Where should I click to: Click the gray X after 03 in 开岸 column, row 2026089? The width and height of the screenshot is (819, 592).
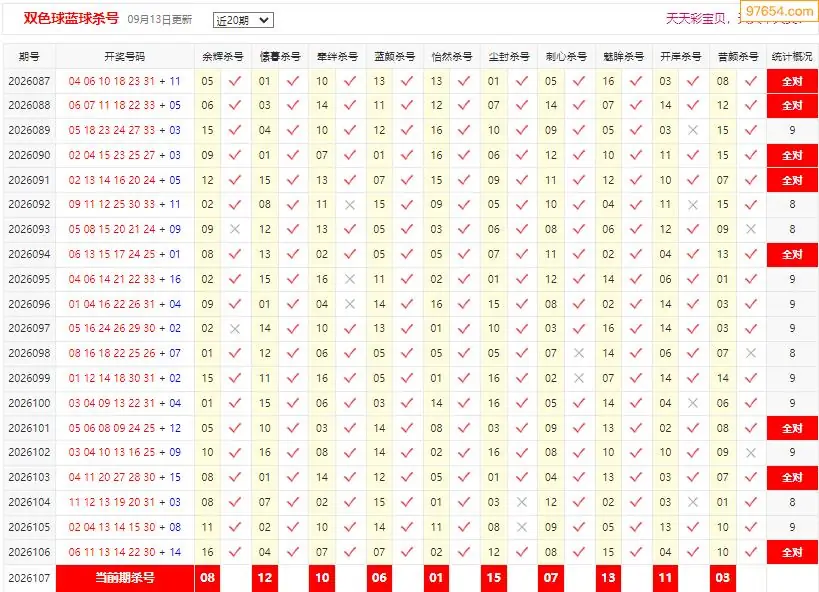coord(693,130)
